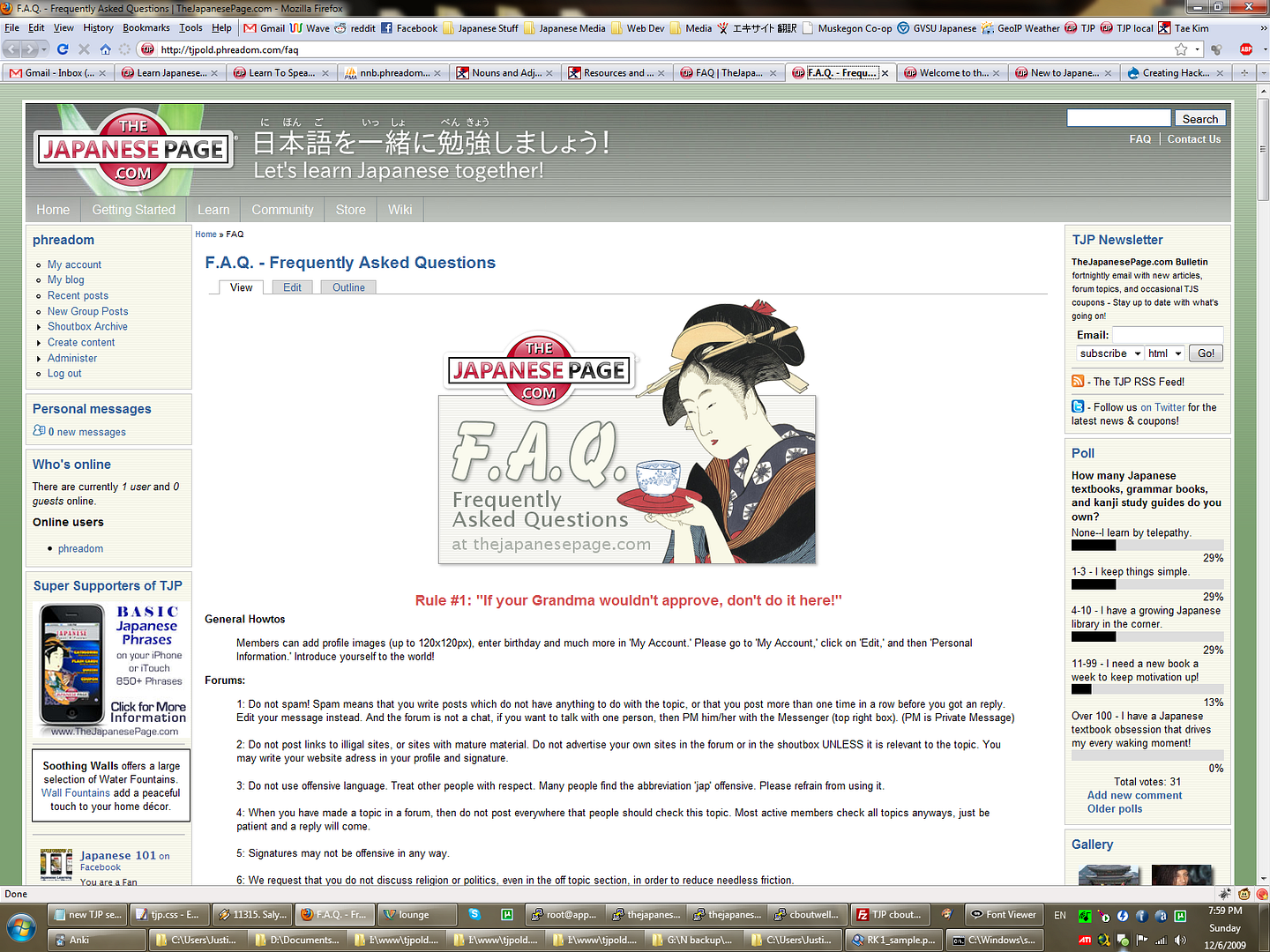
Task: Click the newsletter Email input field
Action: tap(1167, 335)
